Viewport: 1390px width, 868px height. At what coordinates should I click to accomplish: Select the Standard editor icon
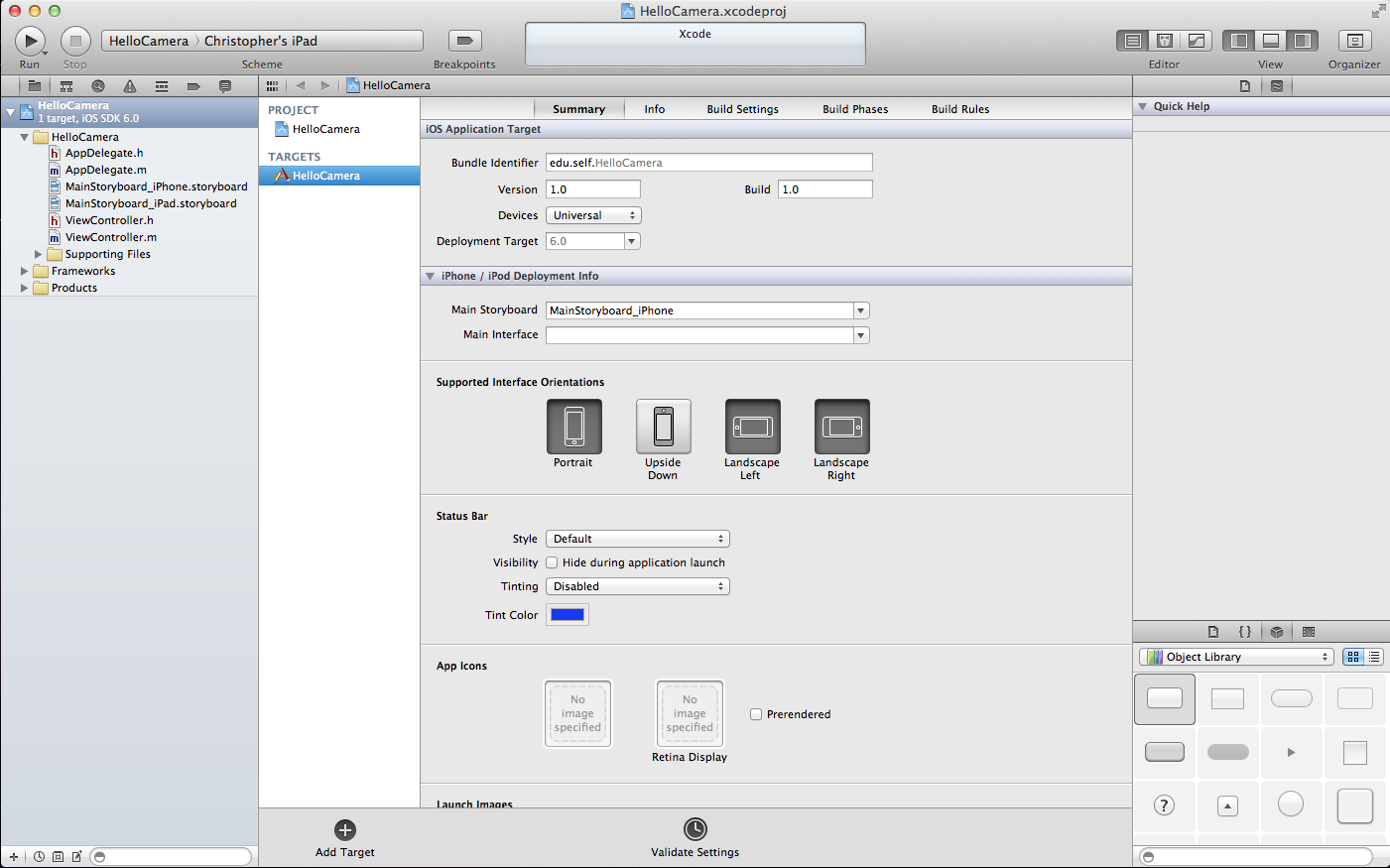1133,41
